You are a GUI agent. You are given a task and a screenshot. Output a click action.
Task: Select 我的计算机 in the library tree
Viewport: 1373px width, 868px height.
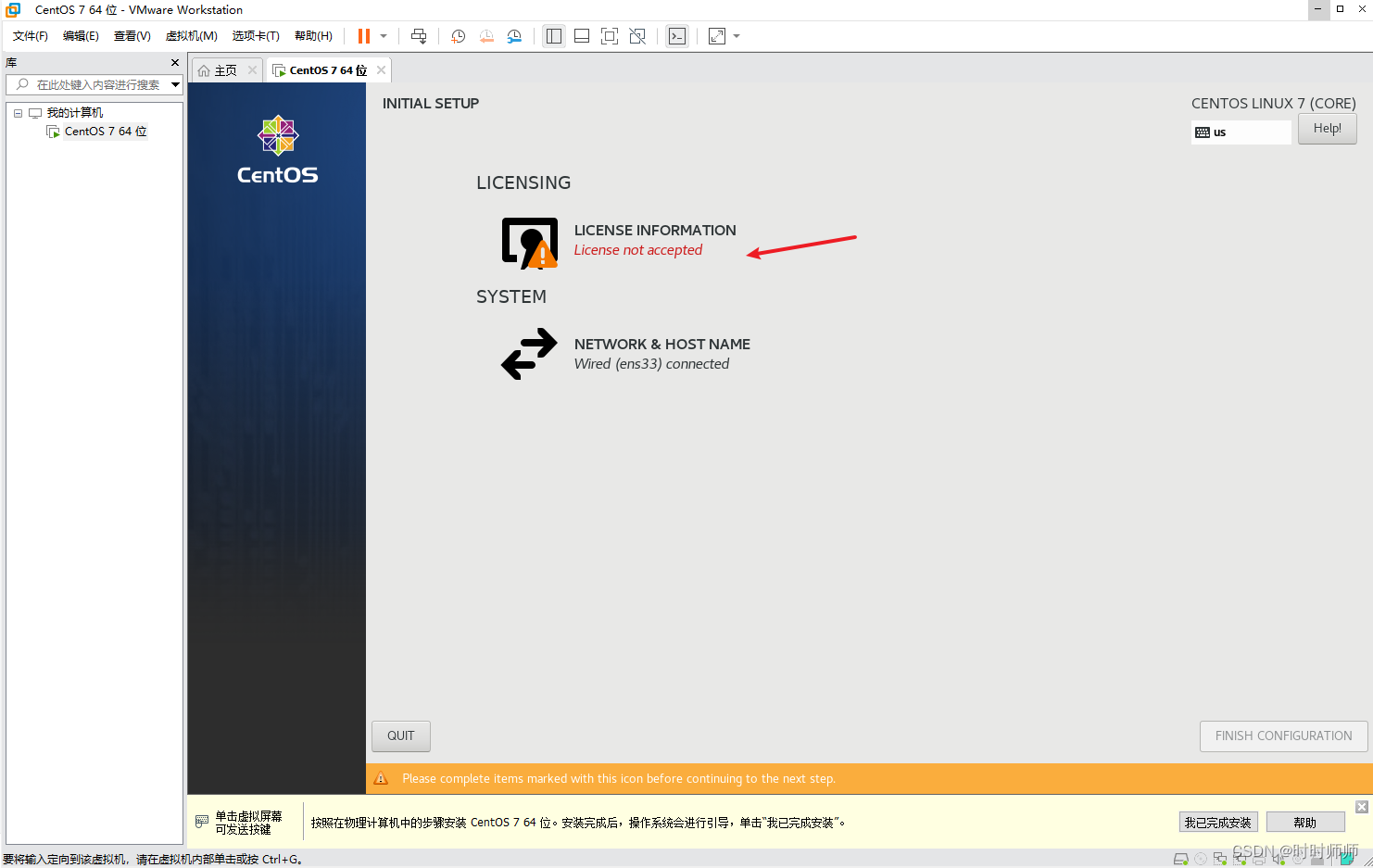[75, 113]
